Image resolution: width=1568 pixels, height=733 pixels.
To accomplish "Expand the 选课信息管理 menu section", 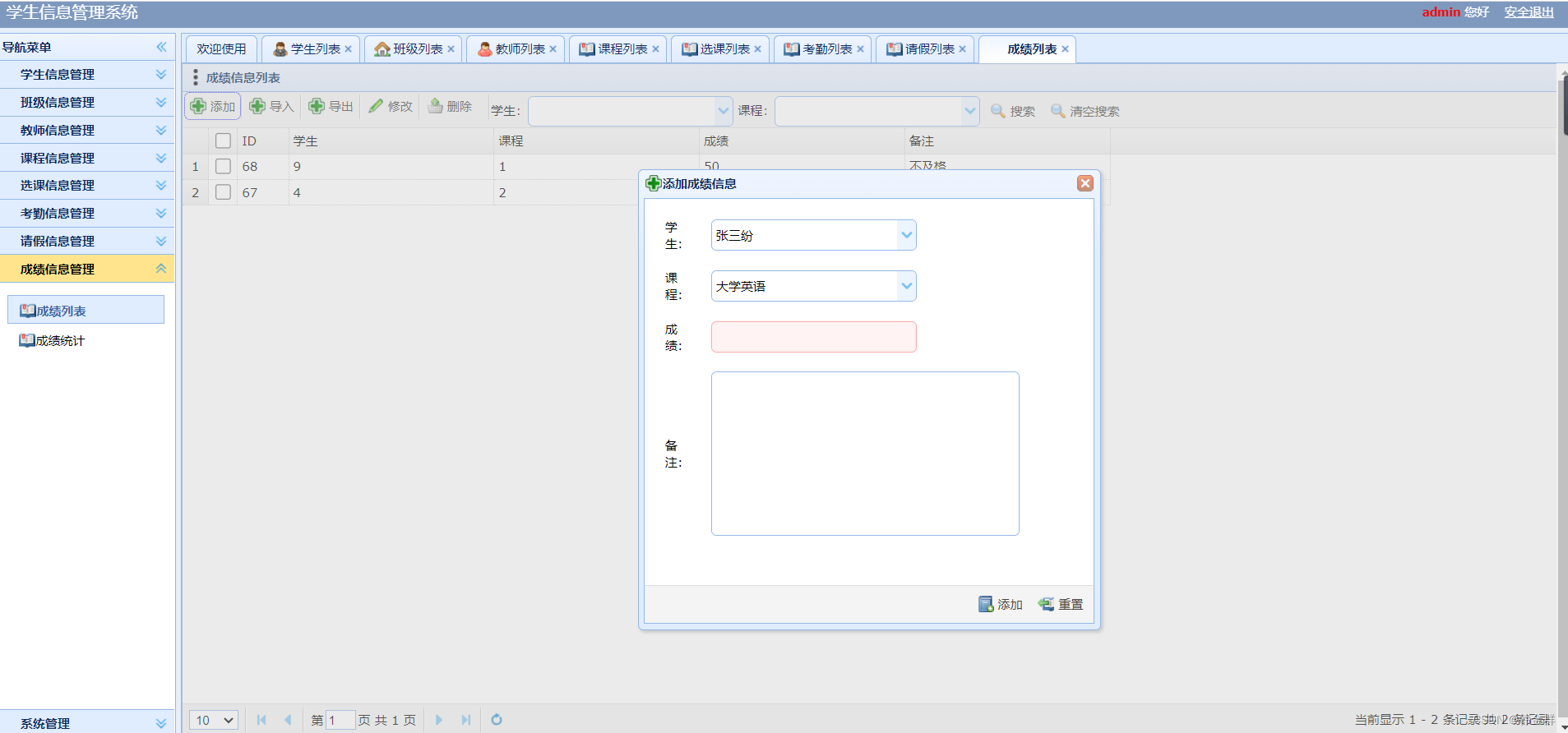I will 87,186.
